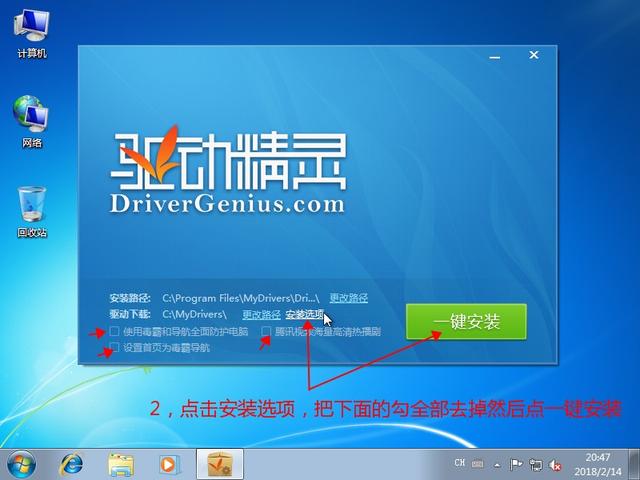Click the install path C:\Program Files\MyDrivers text
Image resolution: width=640 pixels, height=480 pixels.
pyautogui.click(x=241, y=298)
